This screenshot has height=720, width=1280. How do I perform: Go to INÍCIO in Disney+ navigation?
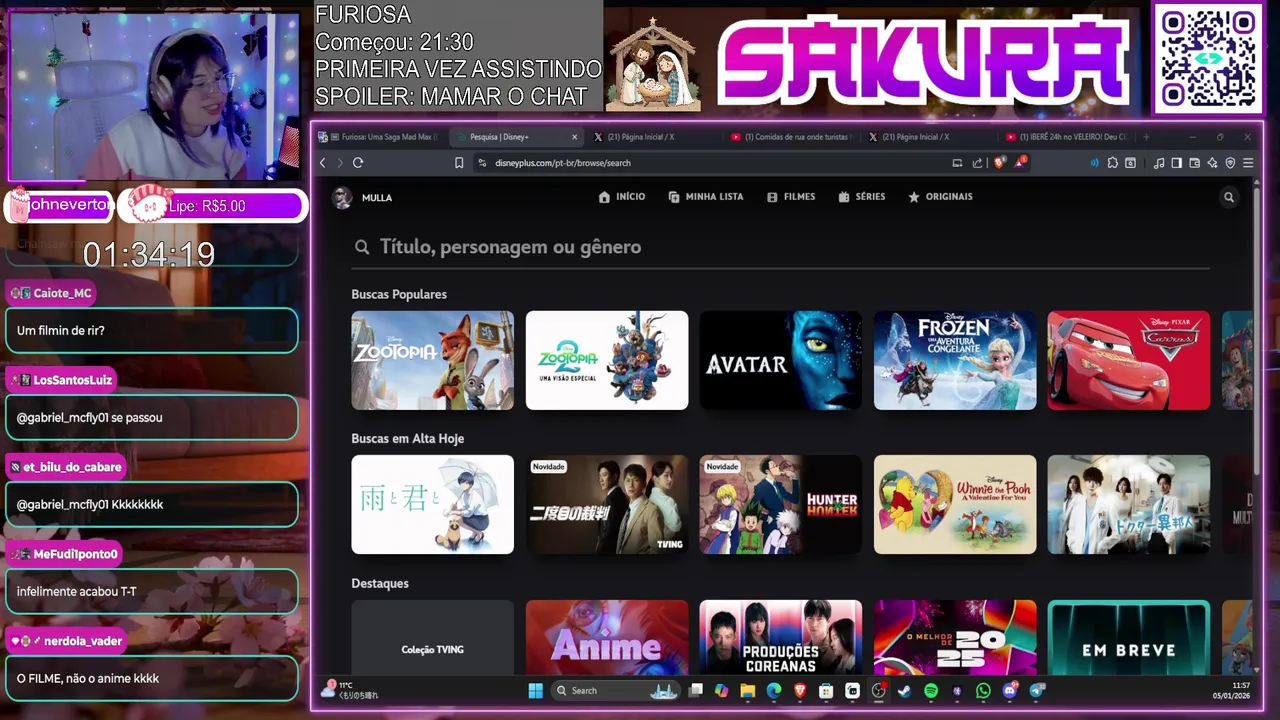coord(622,197)
